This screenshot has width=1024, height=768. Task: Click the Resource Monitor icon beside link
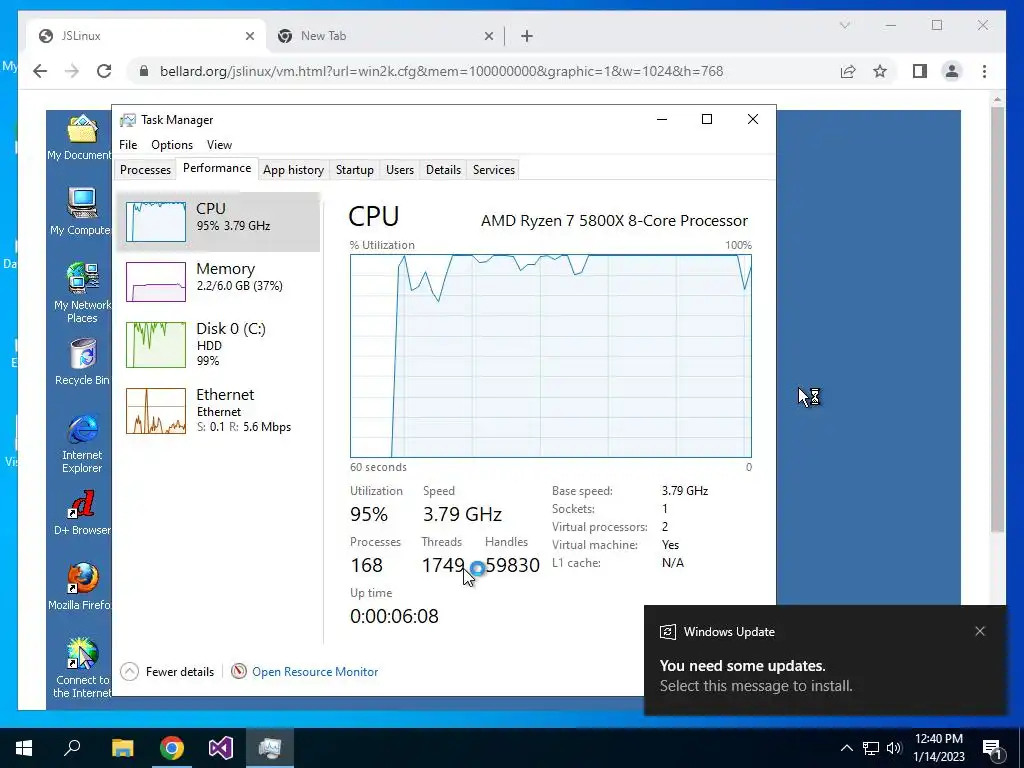[239, 671]
